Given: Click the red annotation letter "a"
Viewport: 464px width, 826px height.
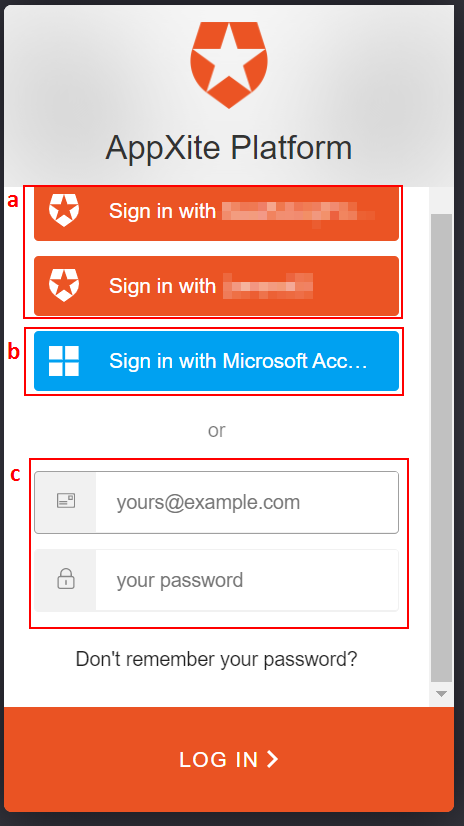Looking at the screenshot, I should tap(13, 200).
